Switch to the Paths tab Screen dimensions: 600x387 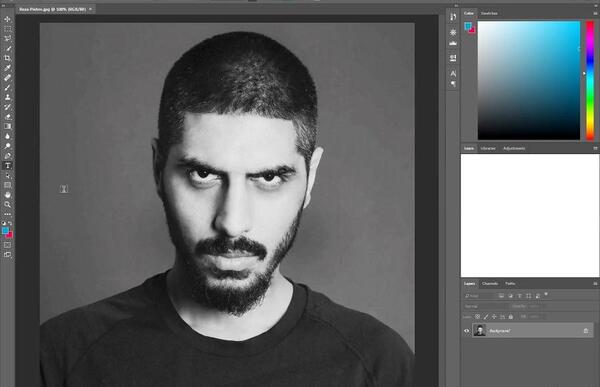pyautogui.click(x=510, y=284)
